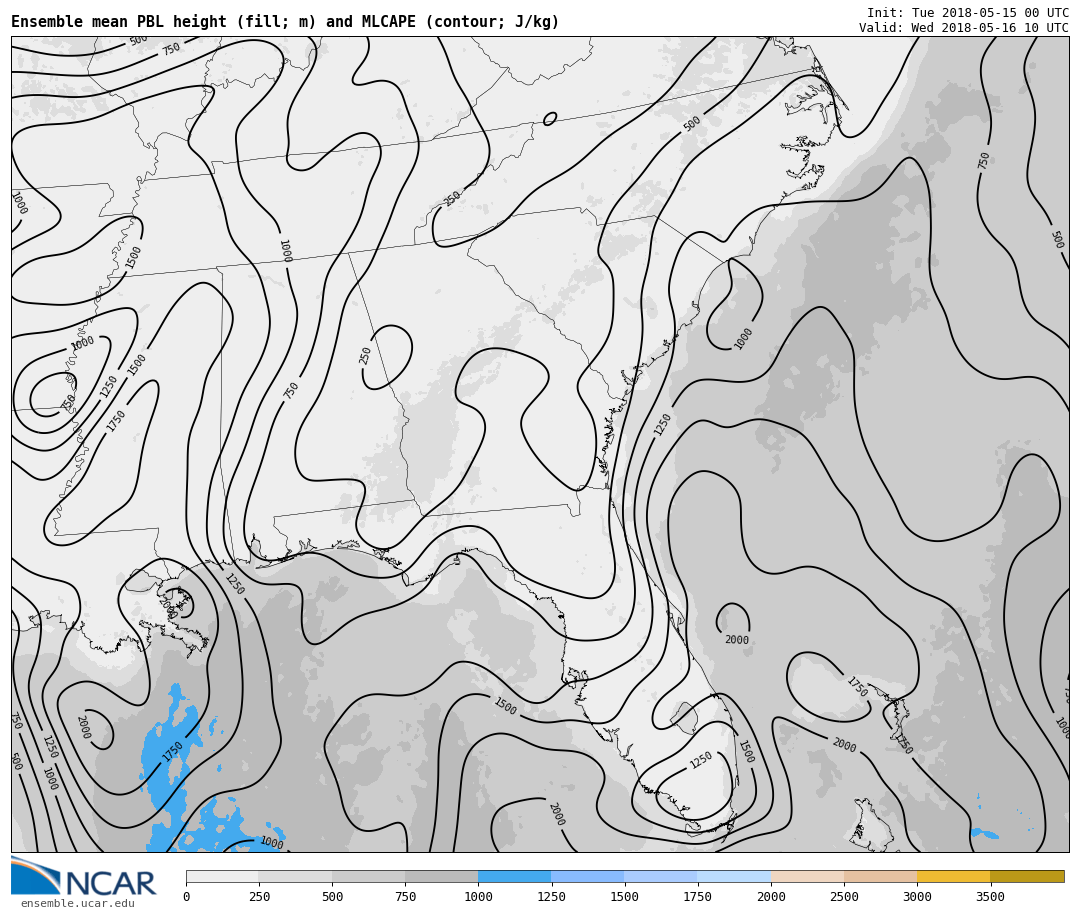
Task: Click the tiny closed contour circle near the map top
Action: tap(550, 119)
